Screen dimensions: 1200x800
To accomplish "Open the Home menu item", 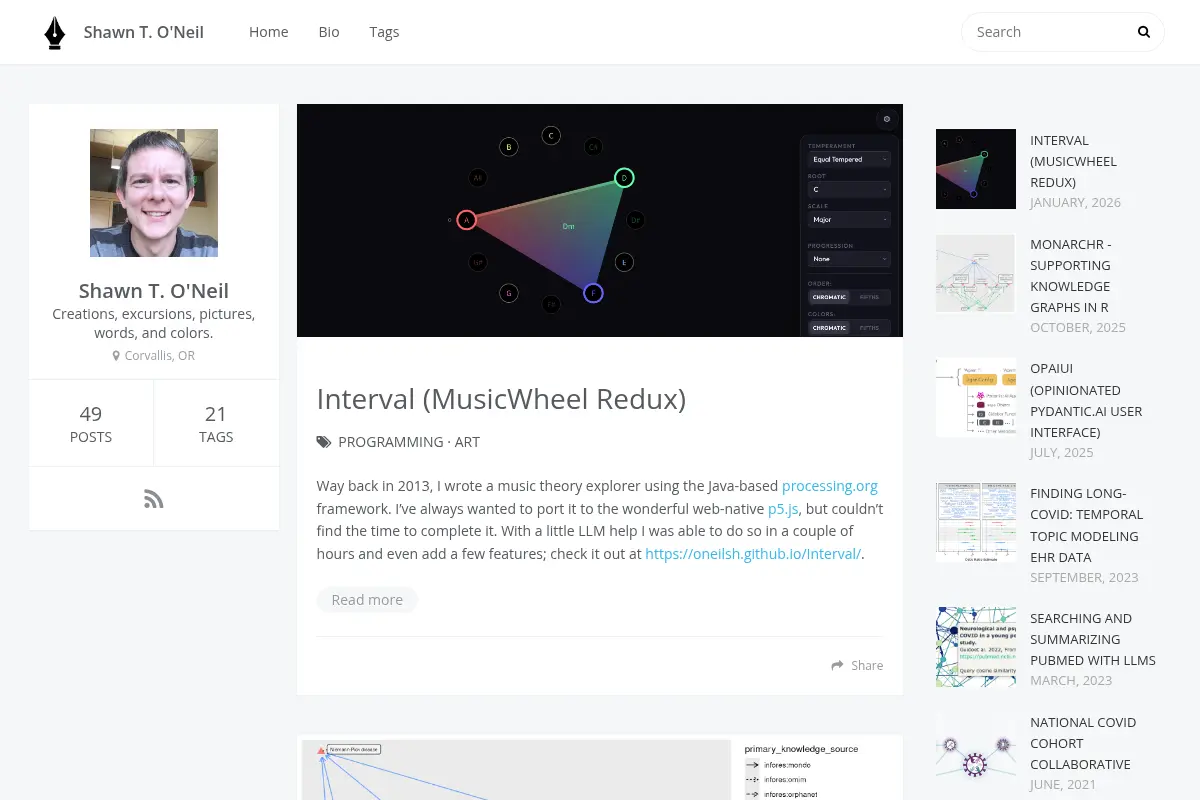I will (x=268, y=32).
